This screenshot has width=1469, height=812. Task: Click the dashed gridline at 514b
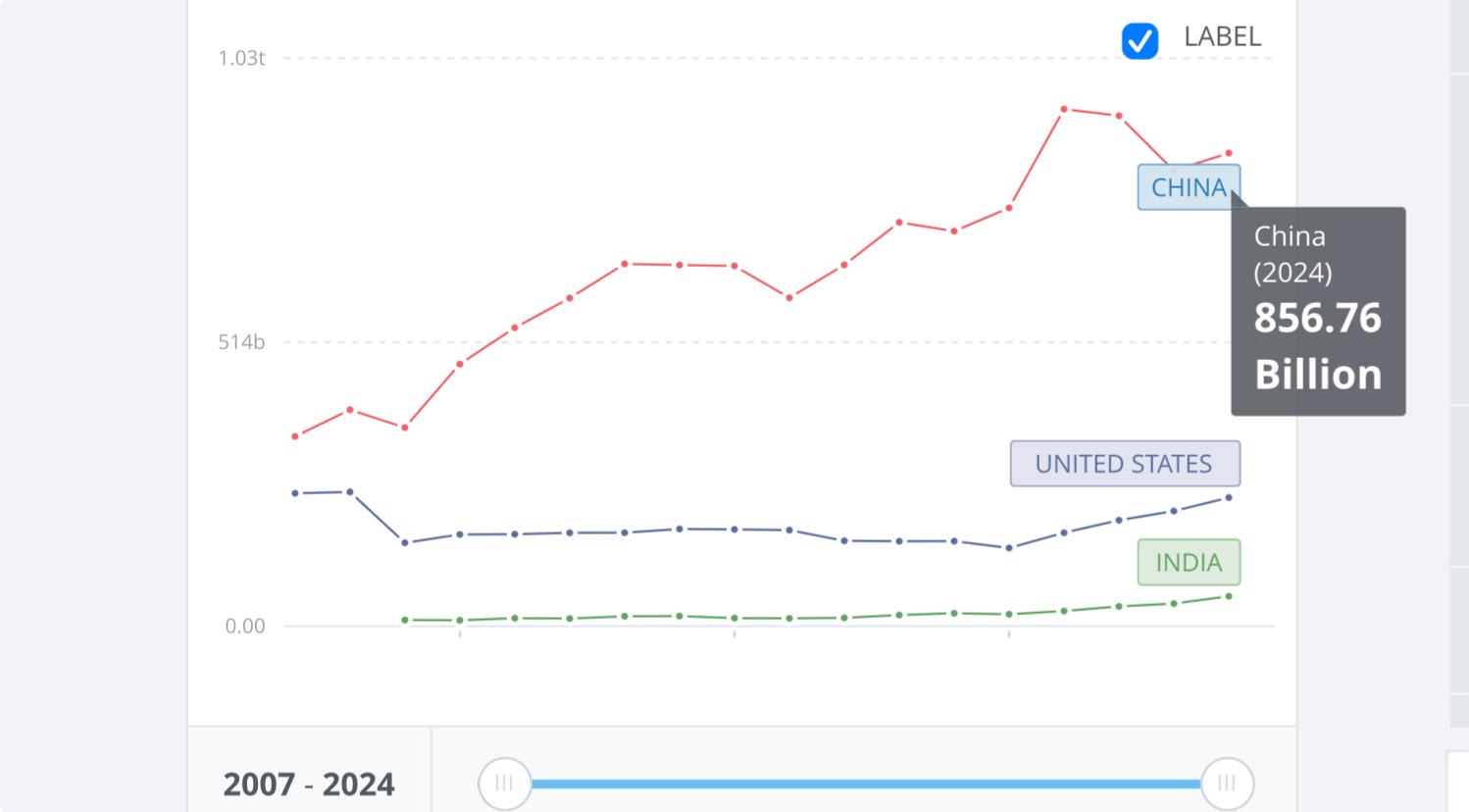click(x=686, y=341)
